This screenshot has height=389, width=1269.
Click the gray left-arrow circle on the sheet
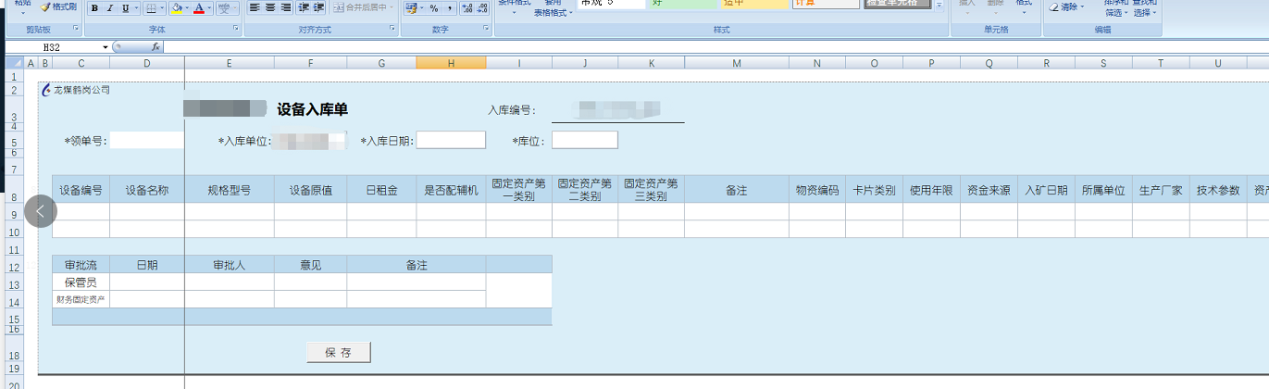41,211
